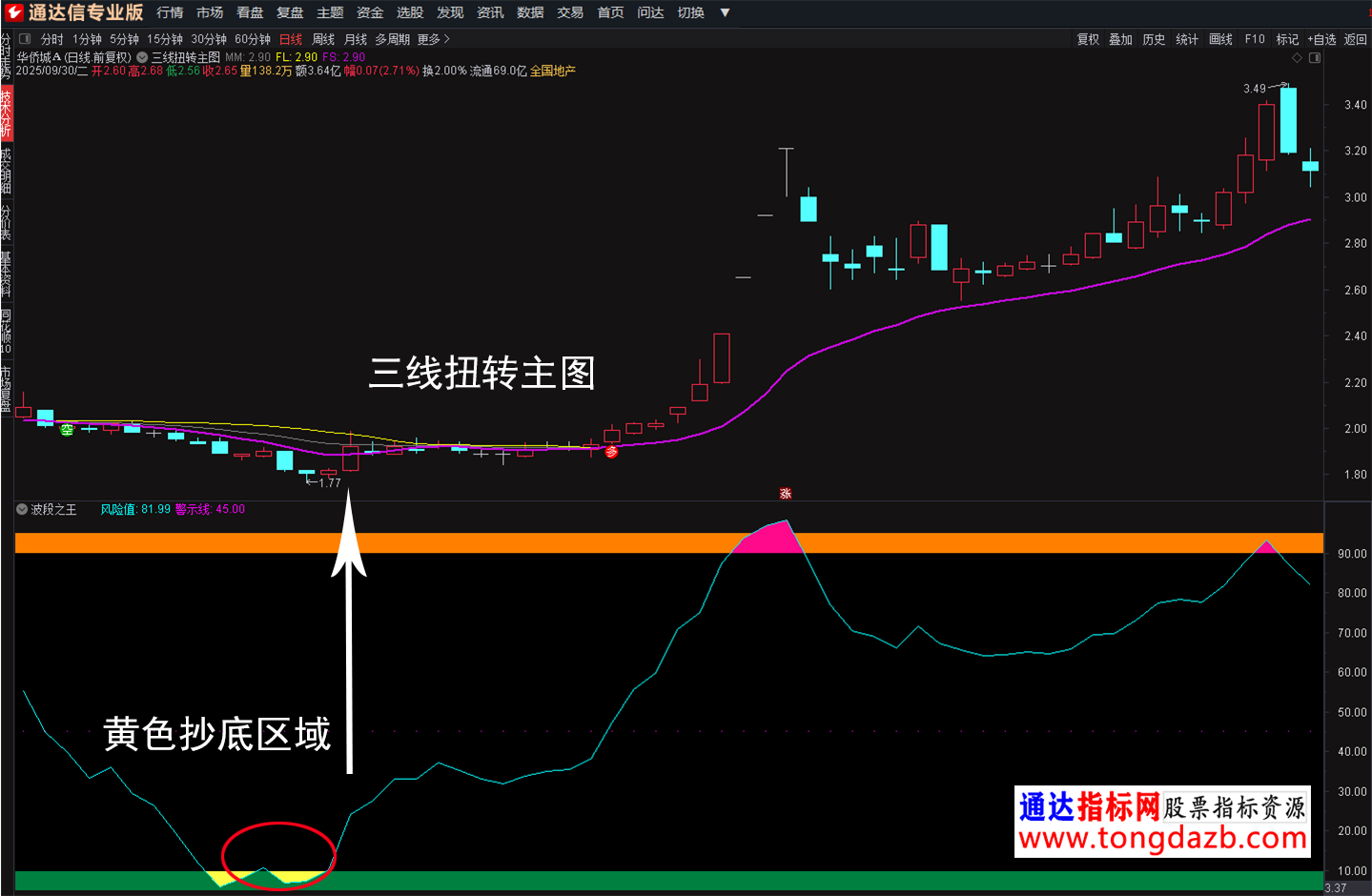
Task: Click the 1.77 low price label
Action: click(330, 483)
